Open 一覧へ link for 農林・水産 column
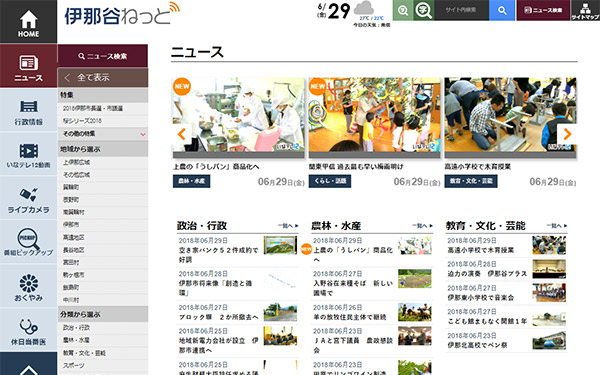 (422, 226)
